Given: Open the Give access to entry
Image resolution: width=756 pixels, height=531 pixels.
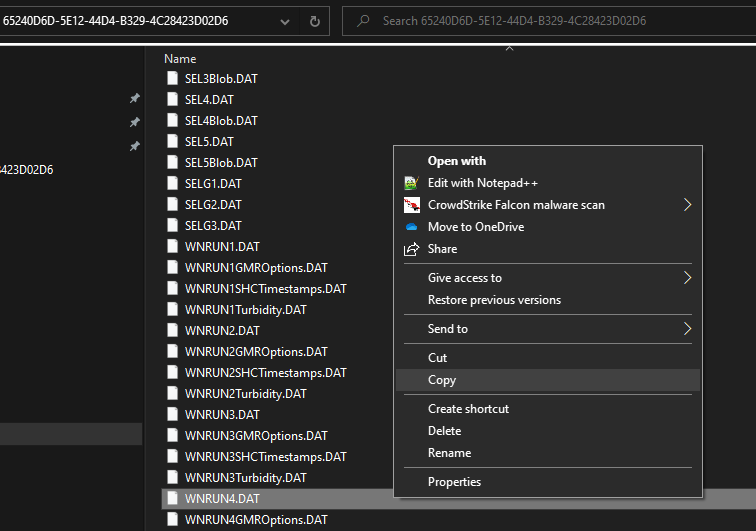Looking at the screenshot, I should tap(465, 278).
